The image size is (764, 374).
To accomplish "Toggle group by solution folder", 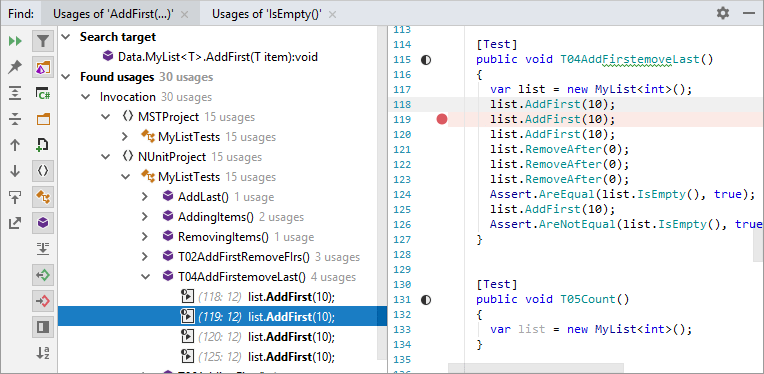I will 43,67.
